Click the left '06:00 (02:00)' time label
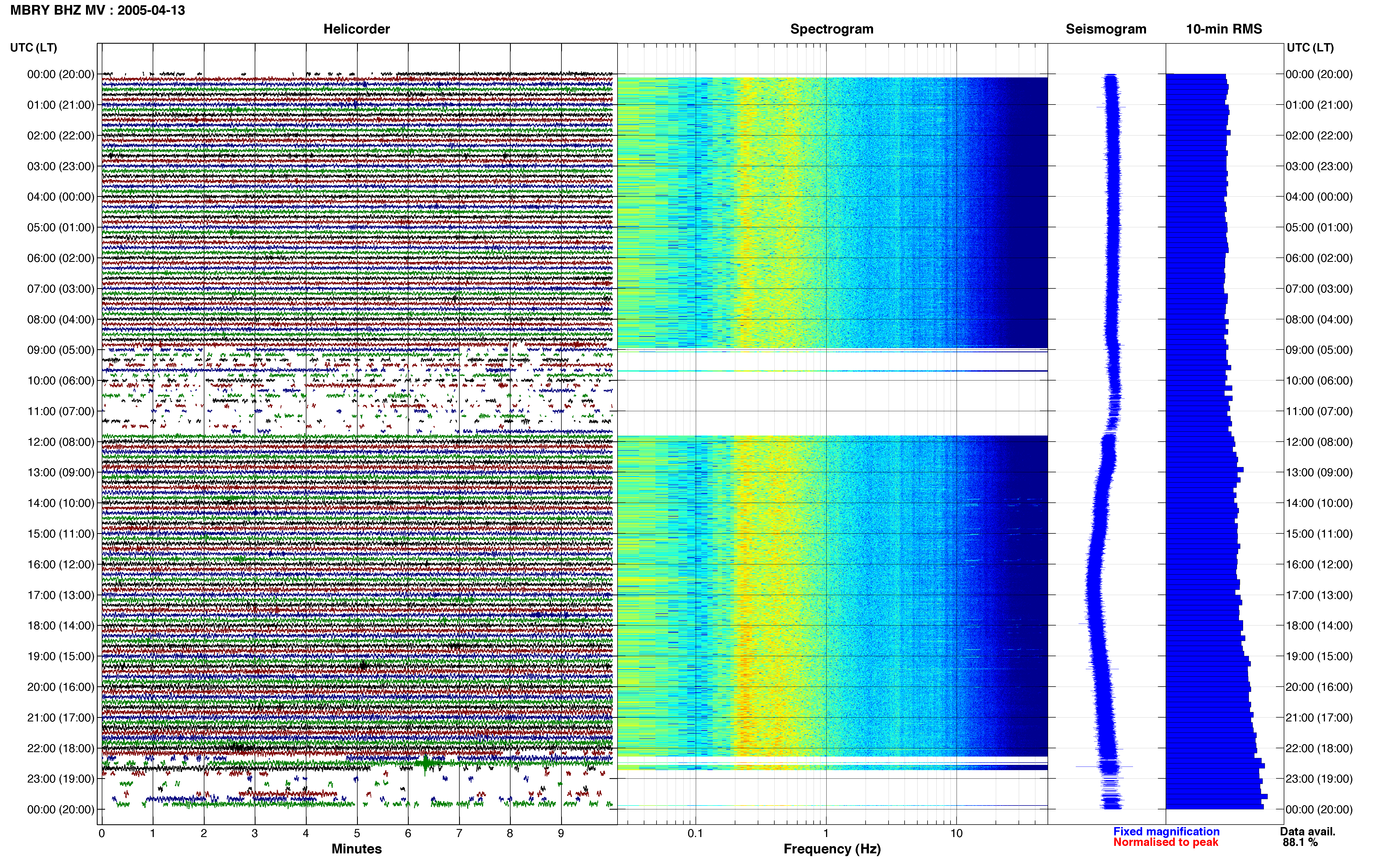The image size is (1388, 868). pyautogui.click(x=61, y=258)
